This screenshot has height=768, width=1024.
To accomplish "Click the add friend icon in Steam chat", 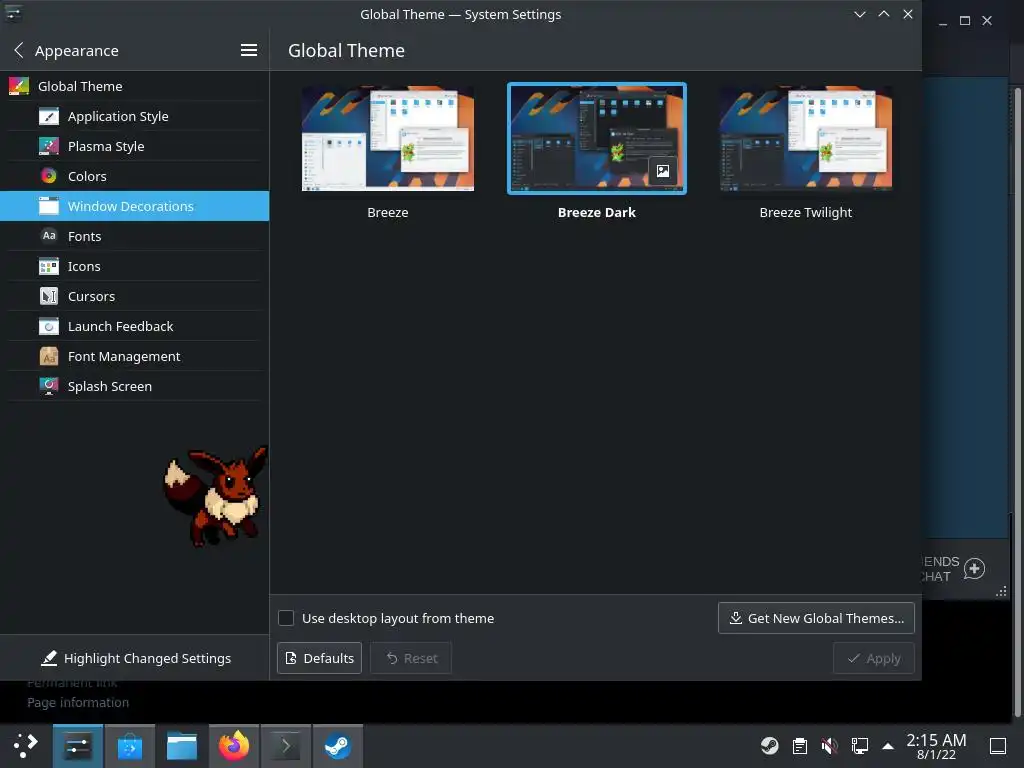I will click(974, 568).
